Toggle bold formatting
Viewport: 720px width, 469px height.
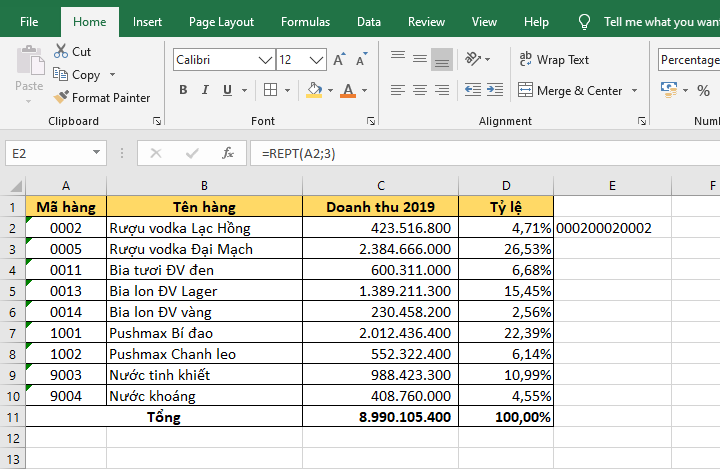(183, 91)
